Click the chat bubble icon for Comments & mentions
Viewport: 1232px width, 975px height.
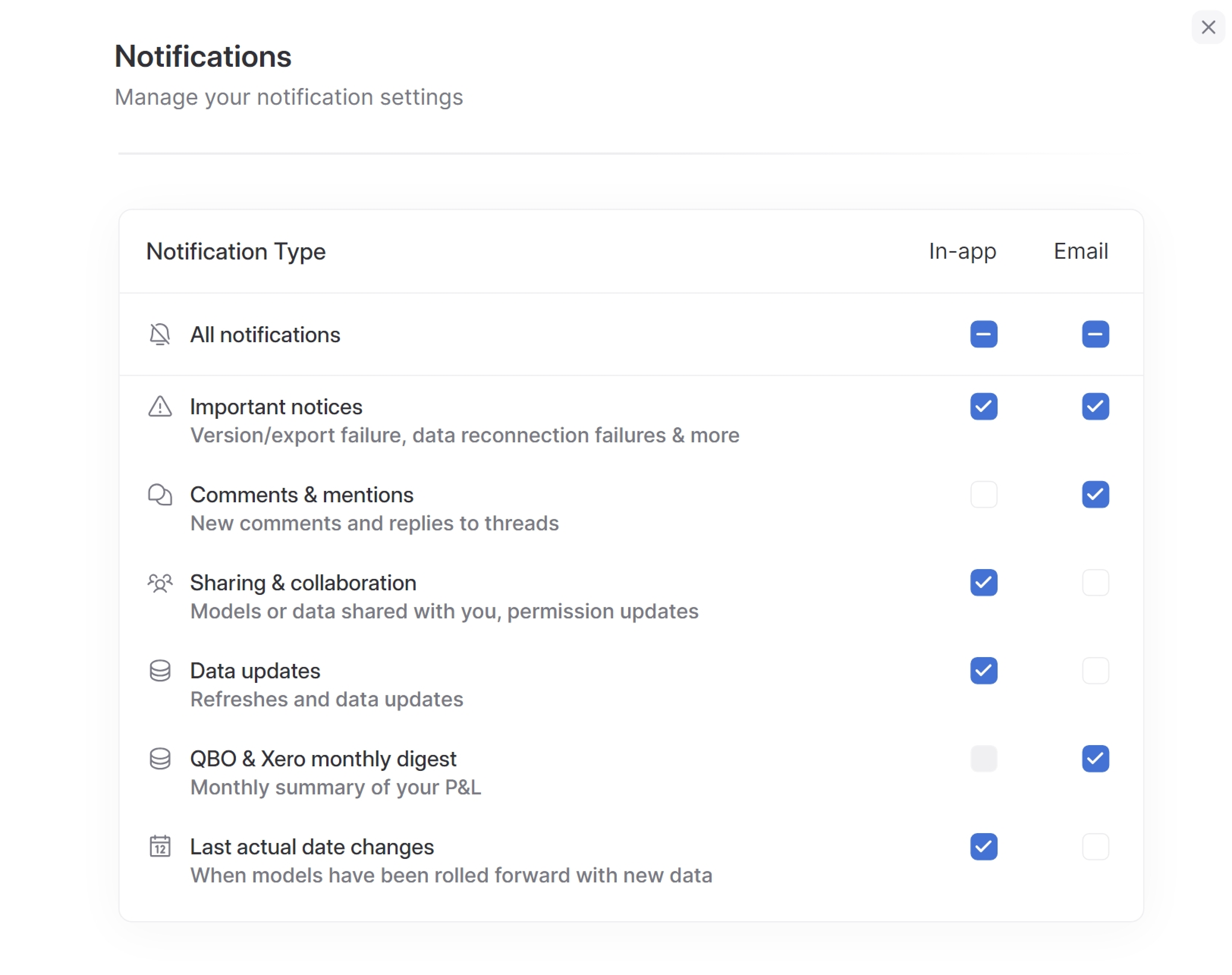159,494
